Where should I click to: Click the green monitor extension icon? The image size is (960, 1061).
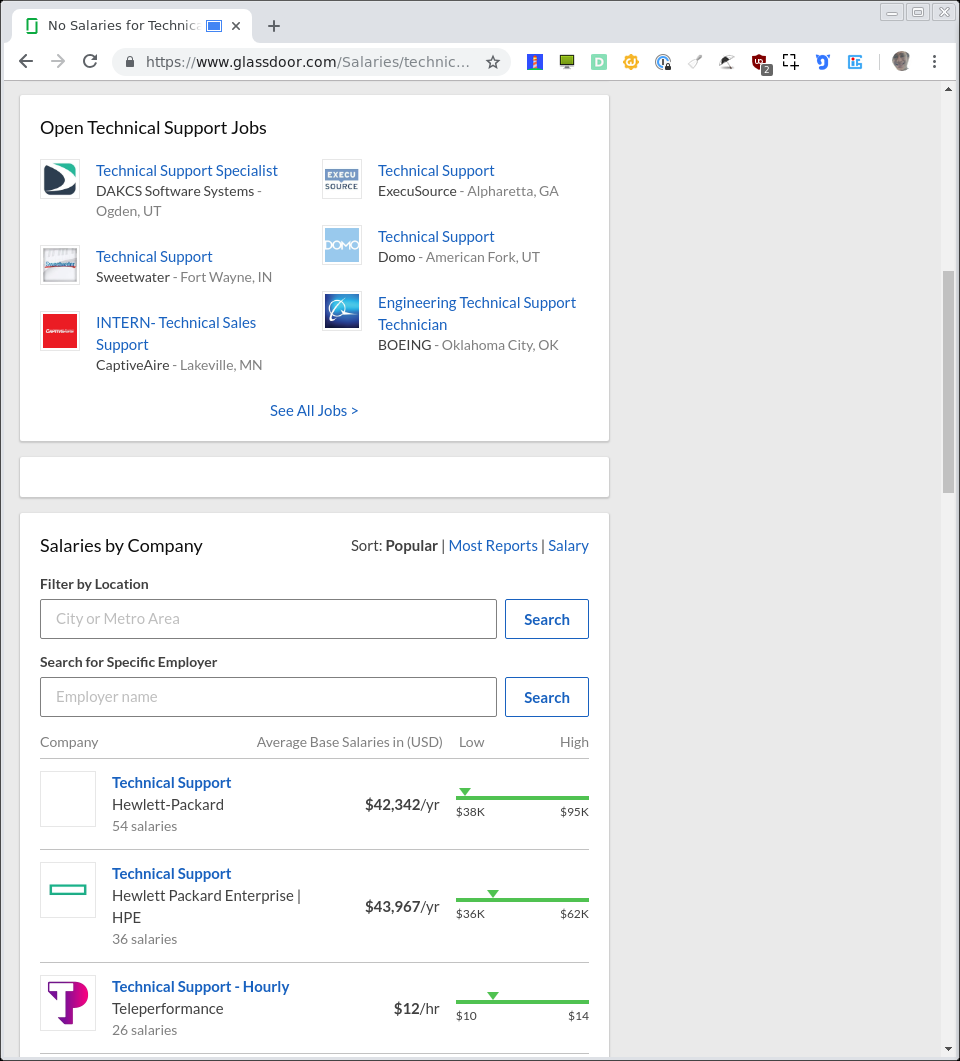567,62
